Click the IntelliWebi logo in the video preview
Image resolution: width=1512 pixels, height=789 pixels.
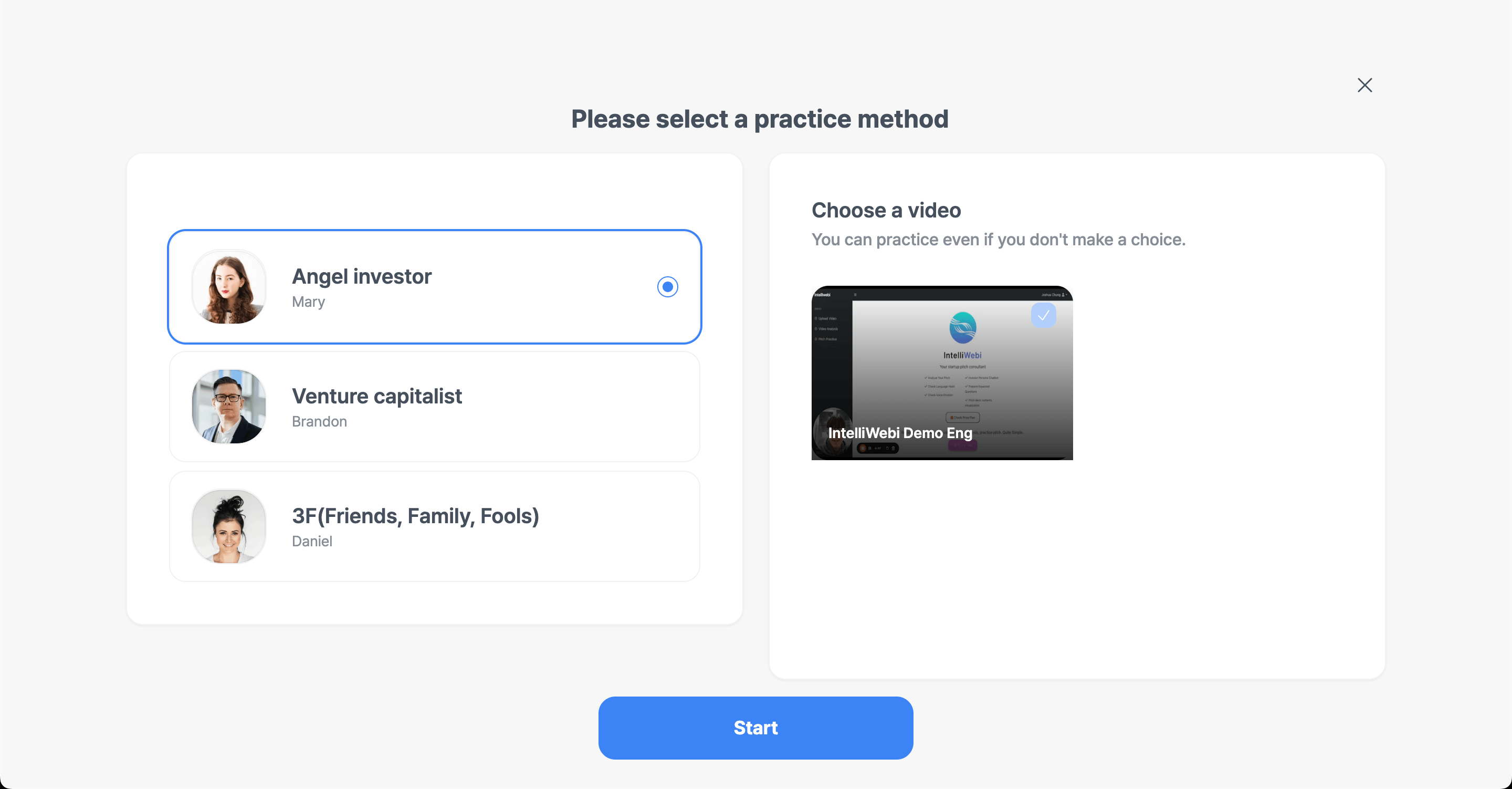[x=963, y=327]
